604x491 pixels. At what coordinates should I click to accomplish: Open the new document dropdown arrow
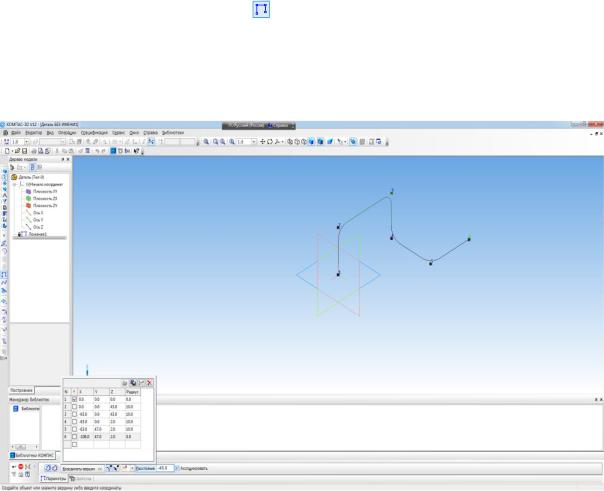pos(12,151)
